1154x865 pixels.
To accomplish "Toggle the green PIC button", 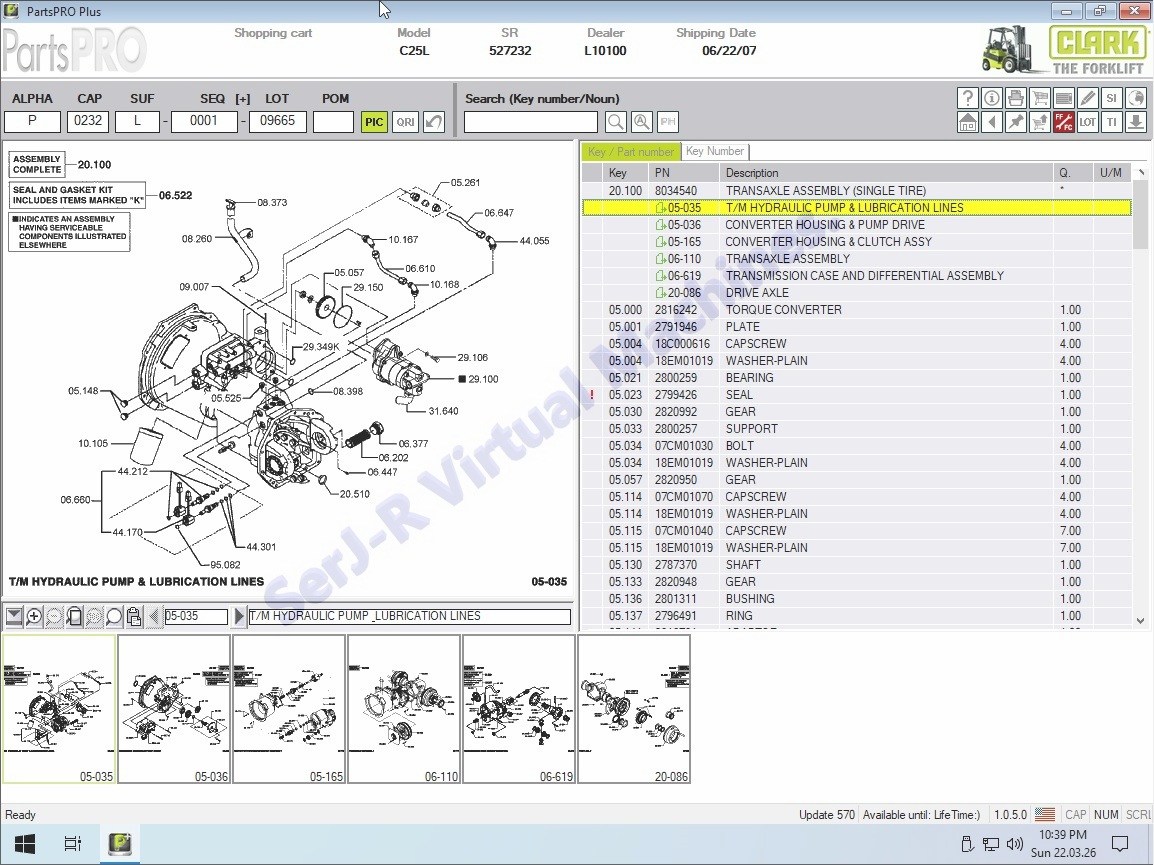I will [x=374, y=122].
